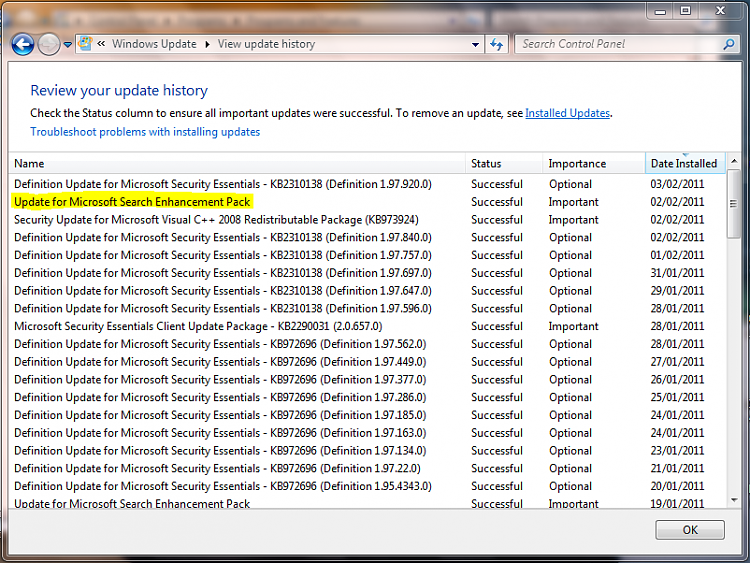This screenshot has width=750, height=563.
Task: Click the 26/01/2011 date cell
Action: [x=677, y=379]
